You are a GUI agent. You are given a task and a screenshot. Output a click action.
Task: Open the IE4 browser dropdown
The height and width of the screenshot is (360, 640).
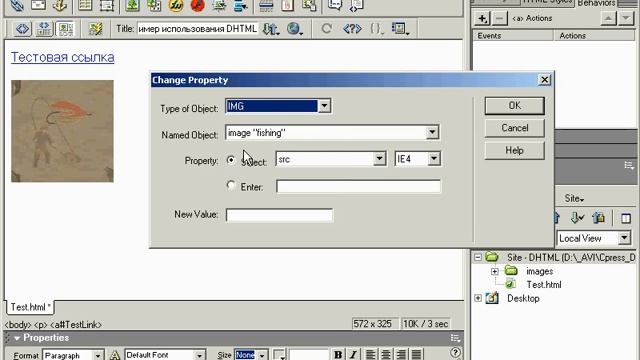click(434, 158)
